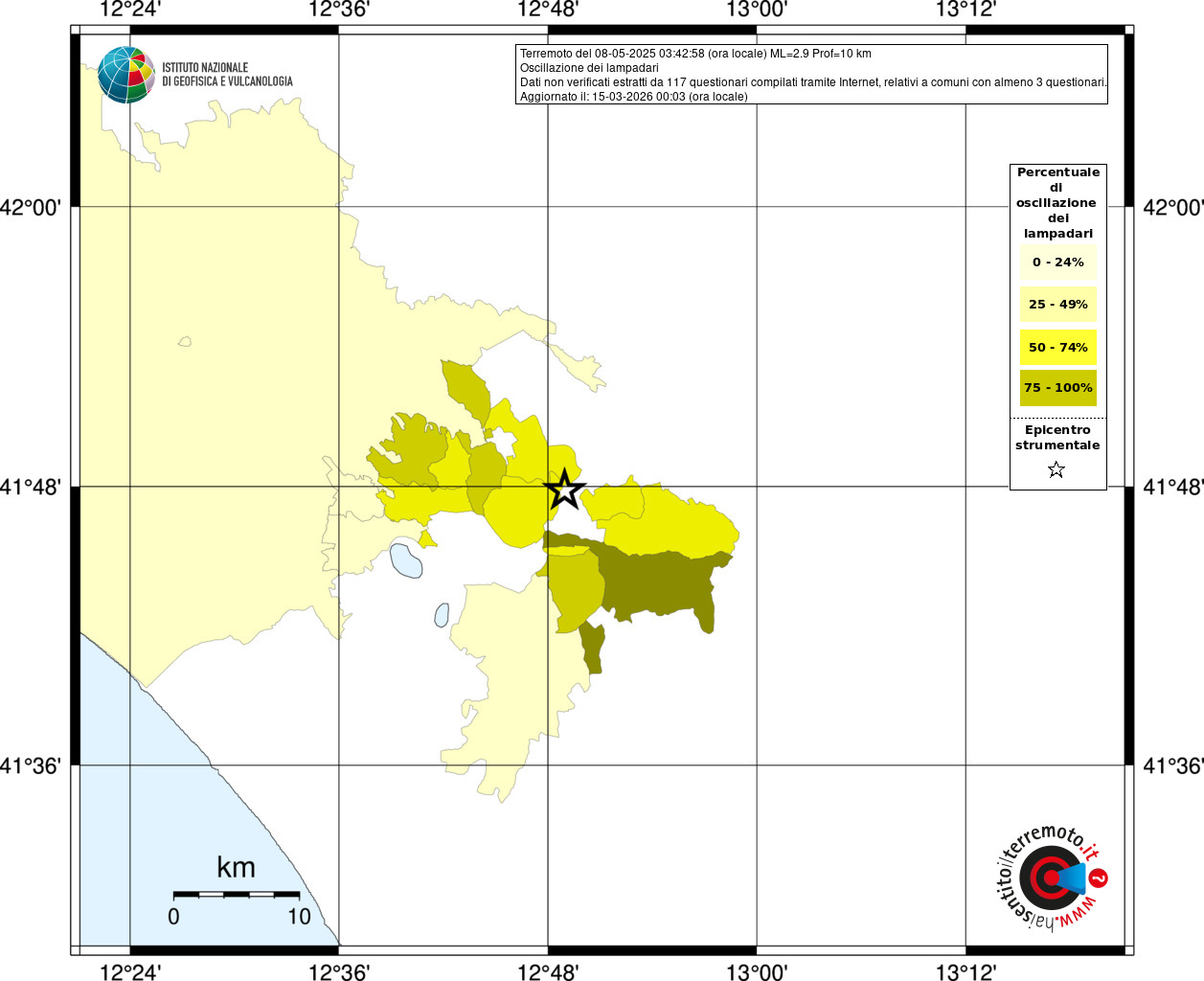
Task: Click the bottom axis label 13°12'
Action: 965,972
